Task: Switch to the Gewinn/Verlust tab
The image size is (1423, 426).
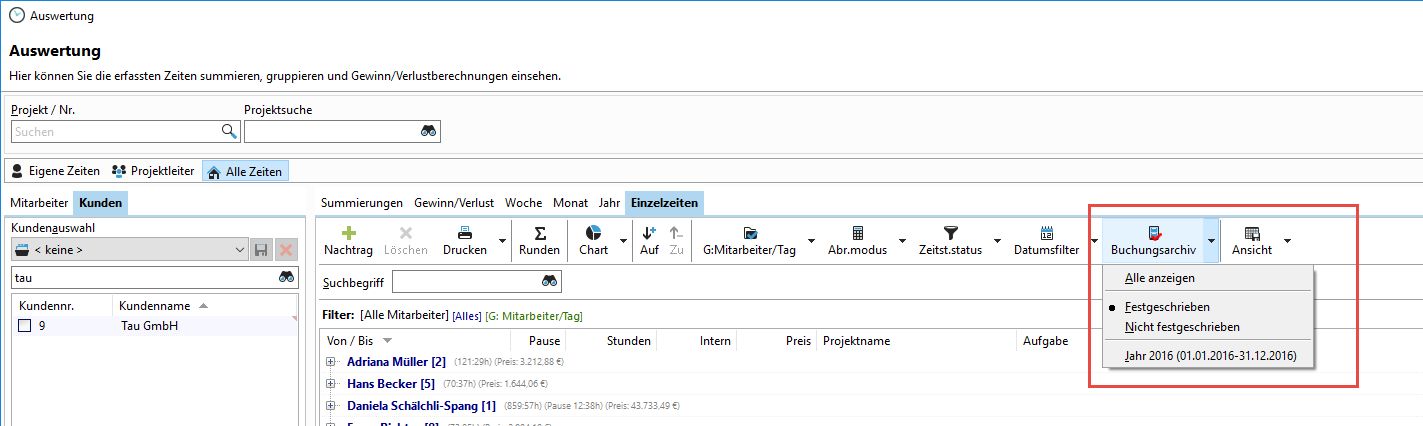Action: point(454,203)
